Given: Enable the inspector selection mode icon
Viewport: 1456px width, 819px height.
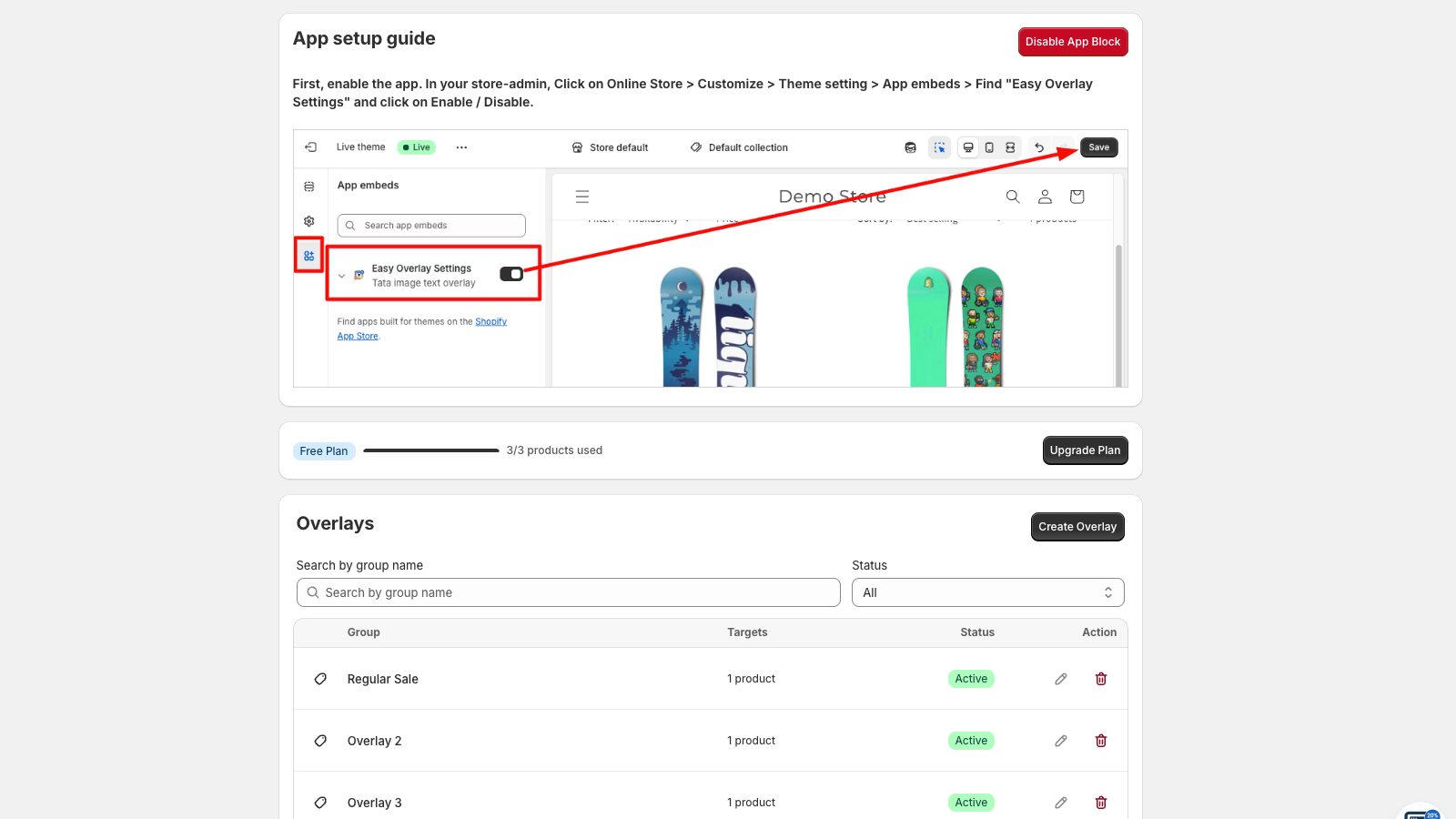Looking at the screenshot, I should (939, 147).
